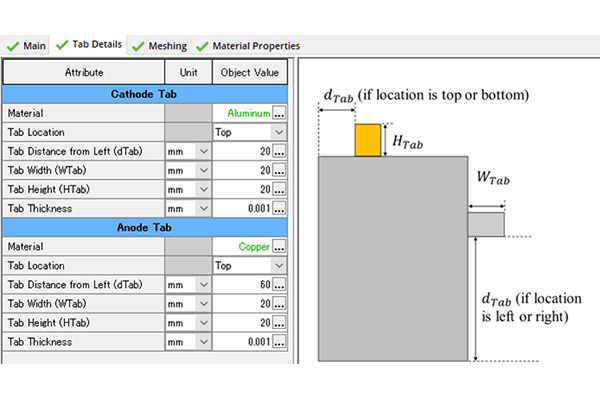This screenshot has width=600, height=399.
Task: Open the Meshing tab
Action: tap(160, 46)
